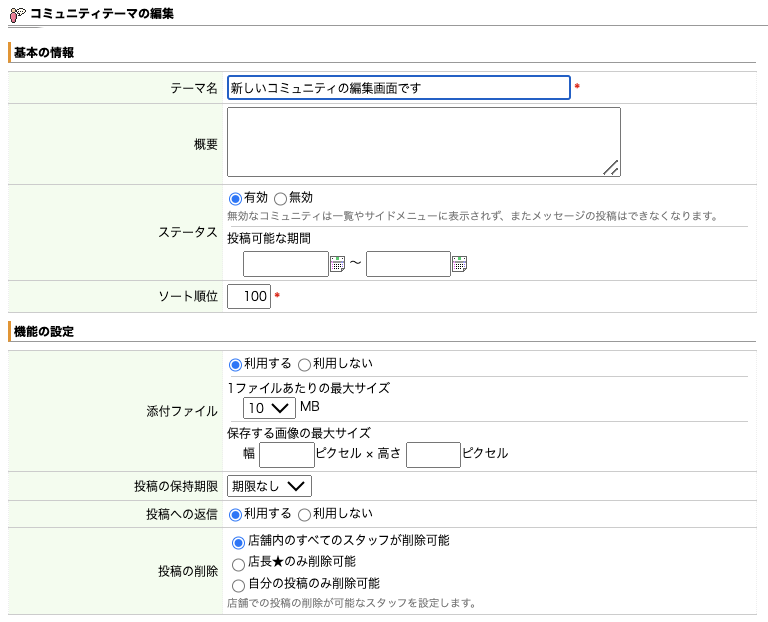
Task: Select 利用する for 投稿への返信
Action: [236, 515]
